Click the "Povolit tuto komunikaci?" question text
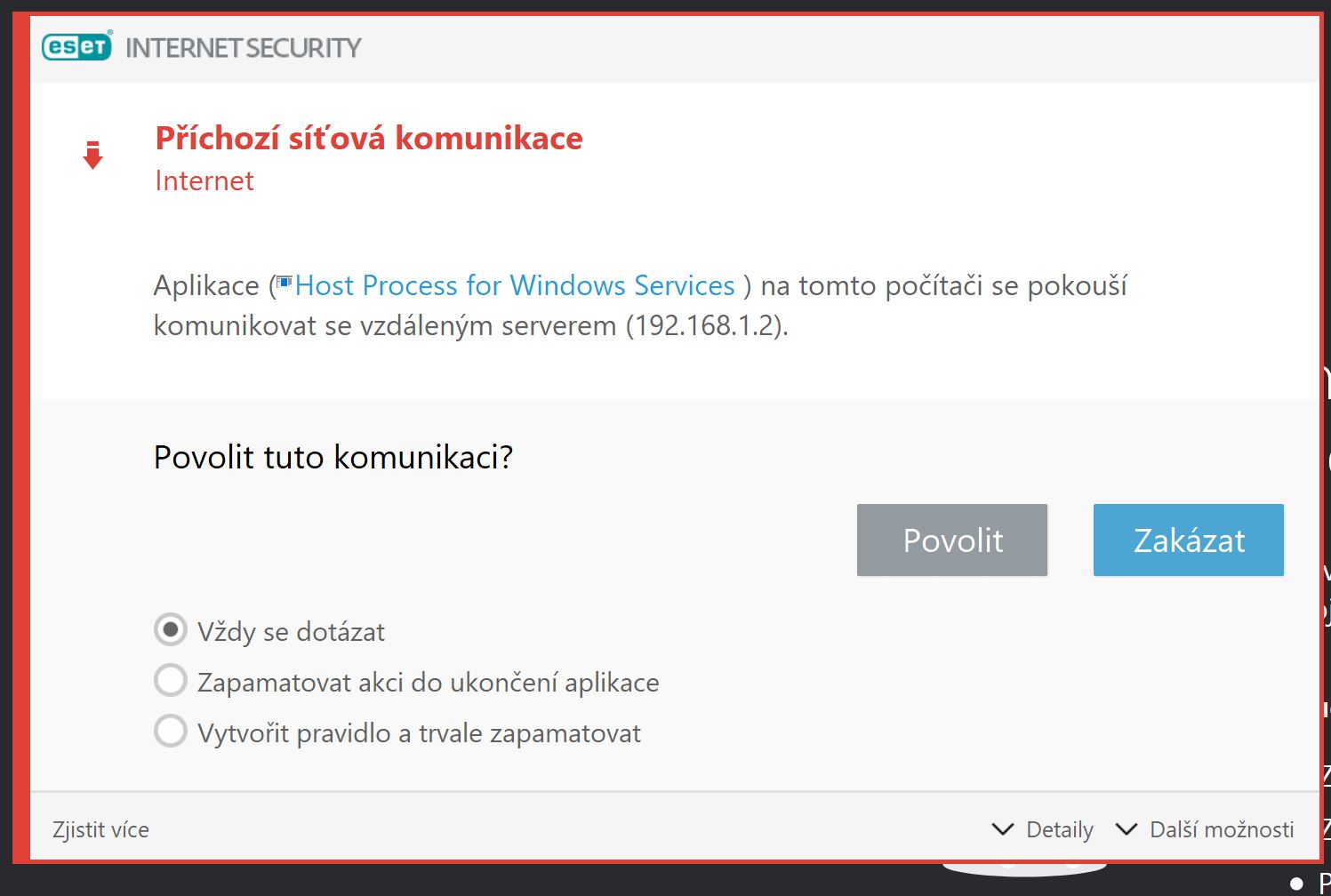 tap(333, 457)
